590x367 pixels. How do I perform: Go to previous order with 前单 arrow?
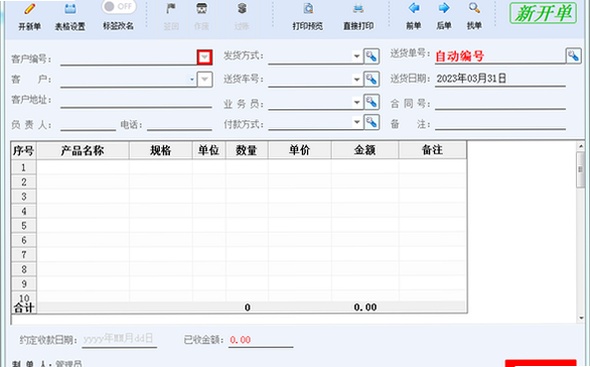point(414,8)
